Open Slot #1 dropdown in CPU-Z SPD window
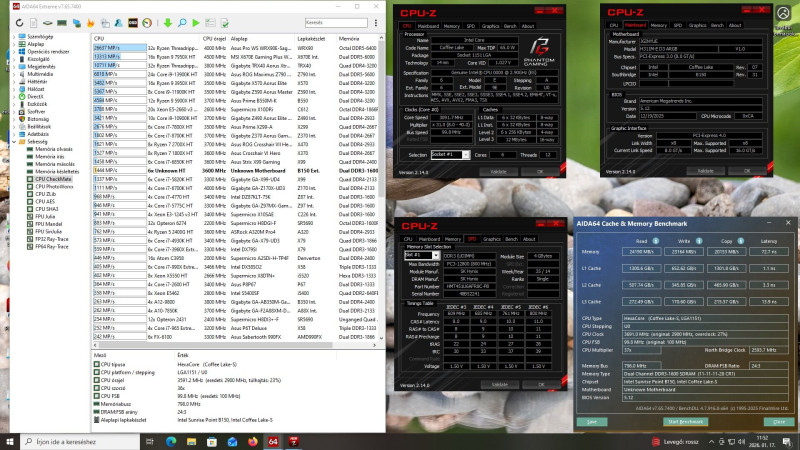Viewport: 800px width, 450px height. tap(436, 256)
